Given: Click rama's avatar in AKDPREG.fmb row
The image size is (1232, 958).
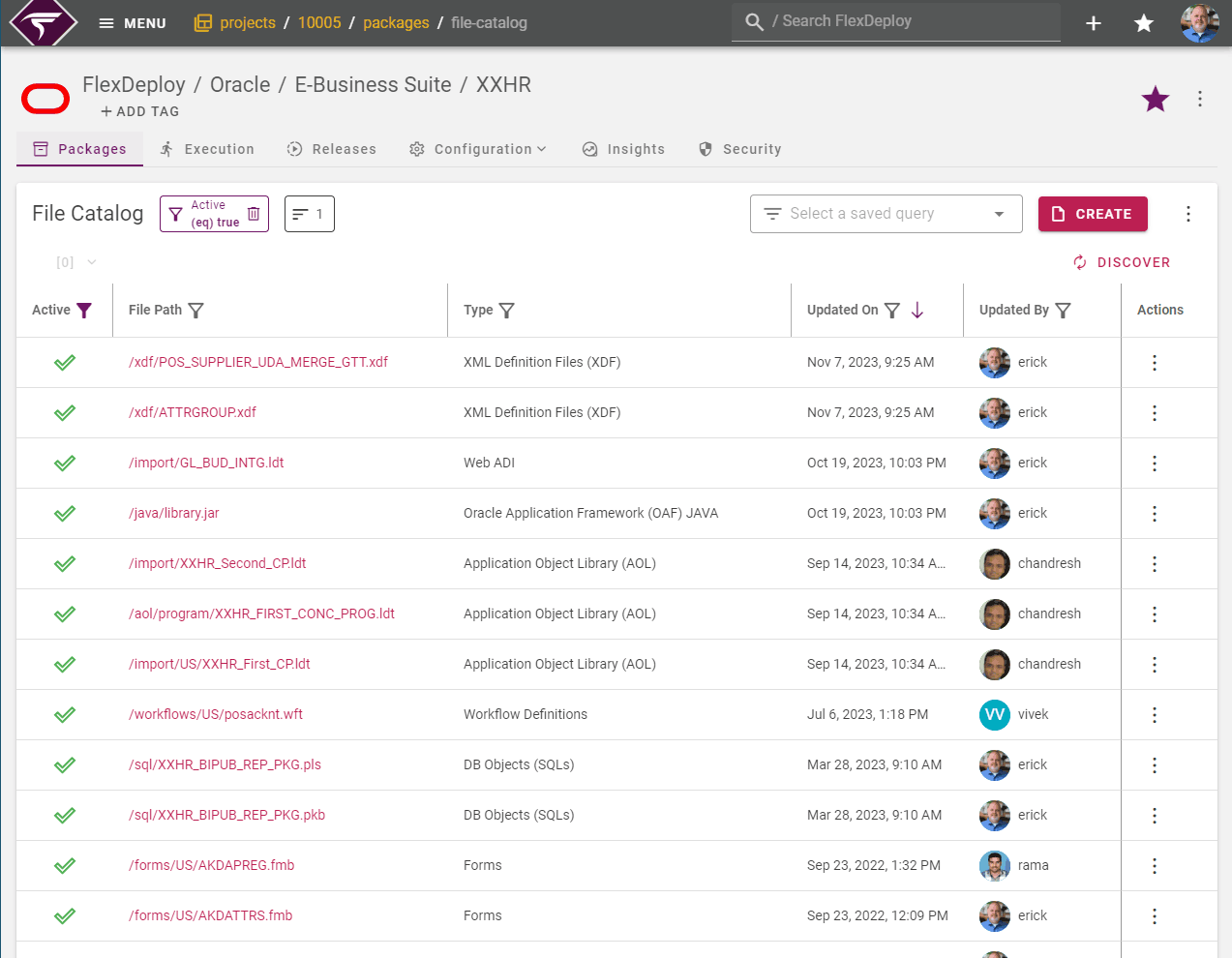Looking at the screenshot, I should pyautogui.click(x=995, y=866).
